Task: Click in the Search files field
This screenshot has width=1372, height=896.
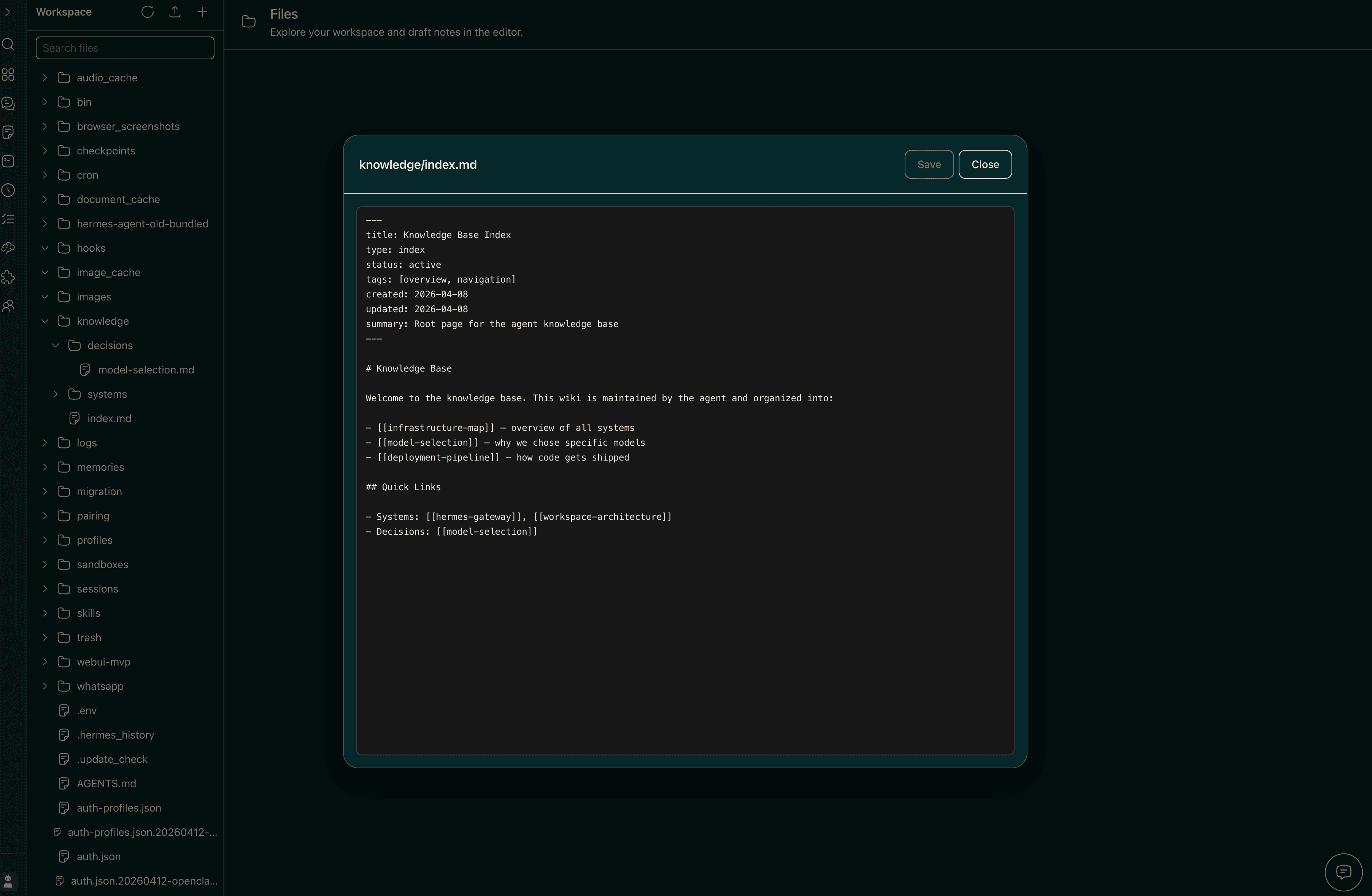Action: click(124, 48)
